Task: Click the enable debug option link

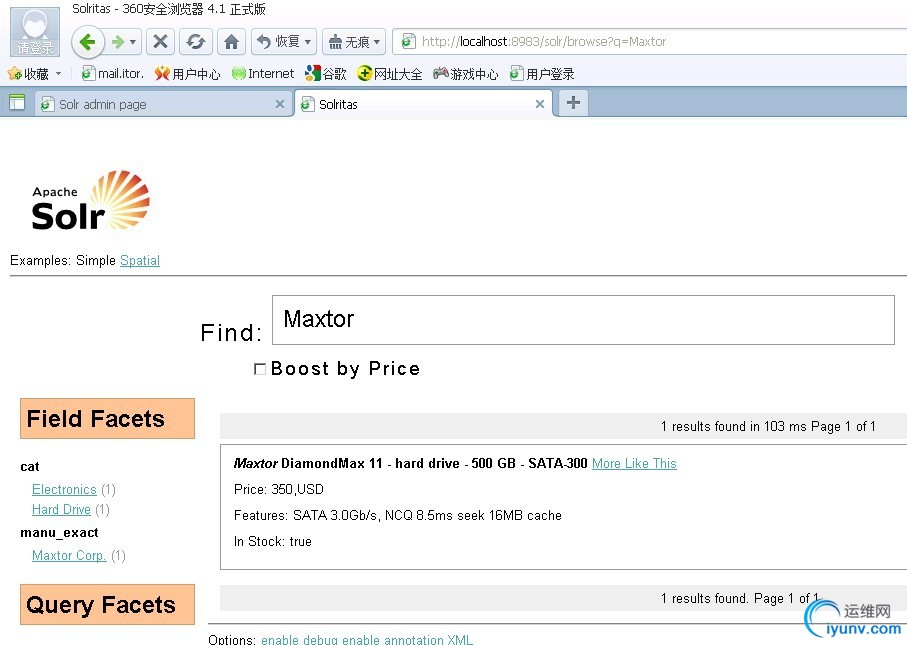Action: pyautogui.click(x=299, y=640)
